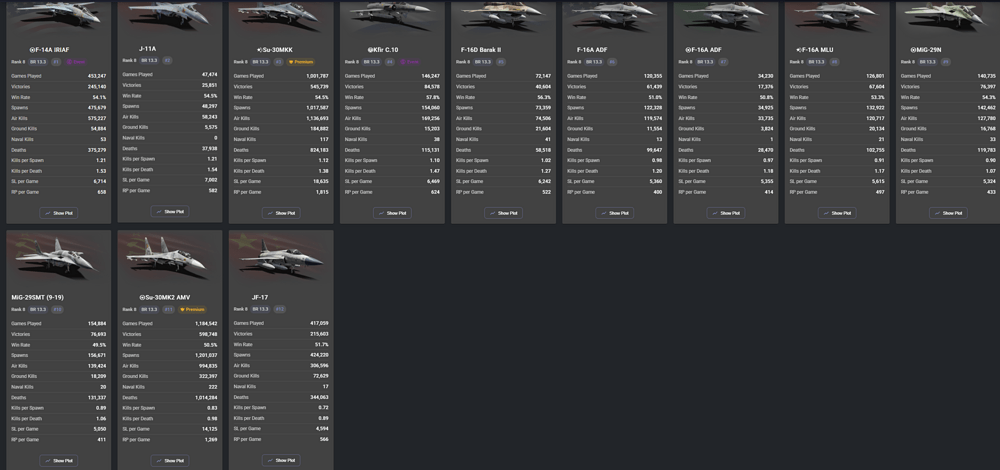Click the Event badge on the Kfir C.10 card
The height and width of the screenshot is (470, 1000).
click(x=409, y=62)
